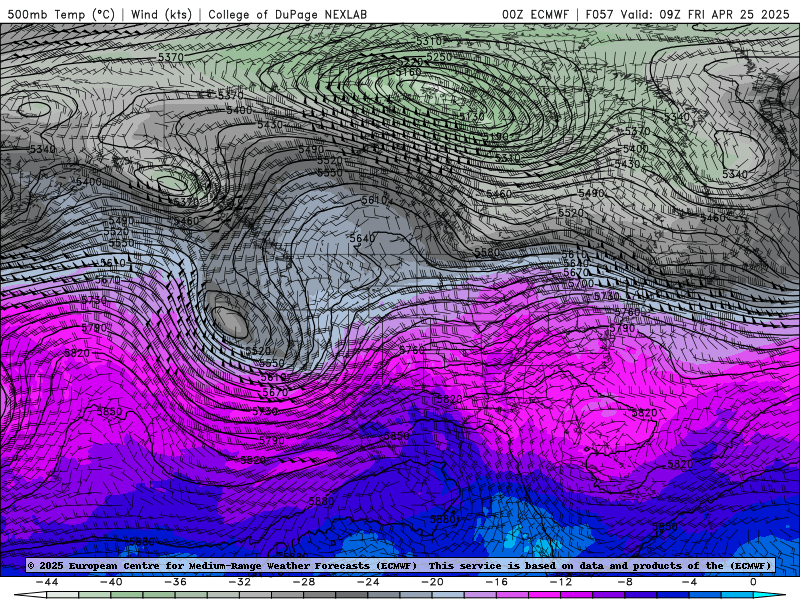Image resolution: width=800 pixels, height=600 pixels.
Task: Click the -32 color scale label
Action: pos(240,582)
